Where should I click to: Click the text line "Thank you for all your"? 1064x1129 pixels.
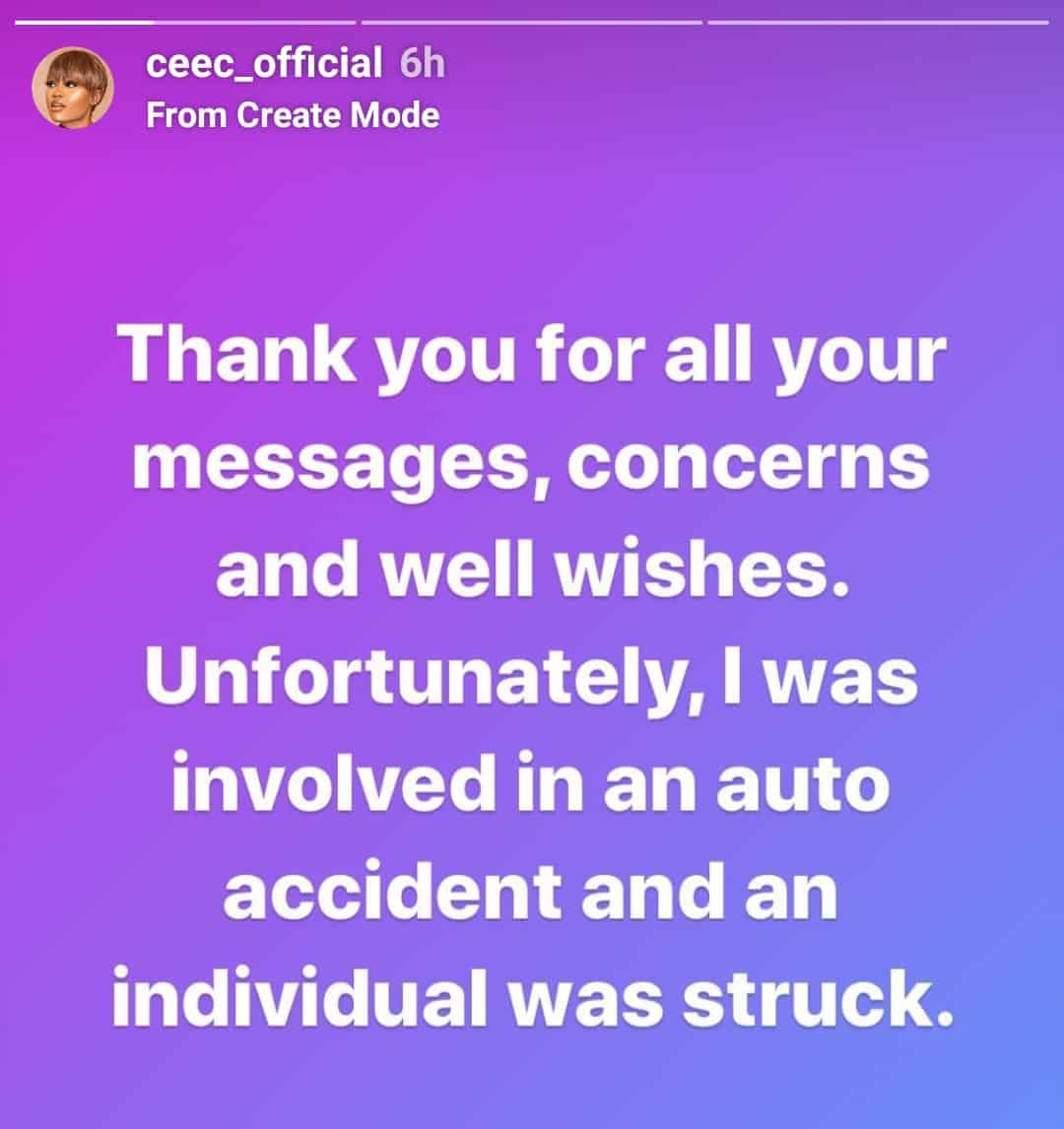pyautogui.click(x=532, y=355)
